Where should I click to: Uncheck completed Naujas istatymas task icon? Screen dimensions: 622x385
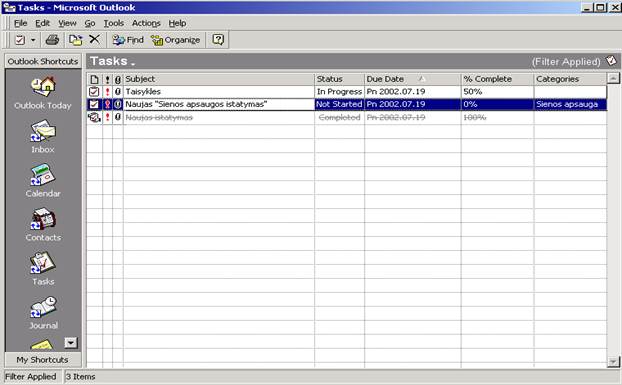(x=94, y=117)
